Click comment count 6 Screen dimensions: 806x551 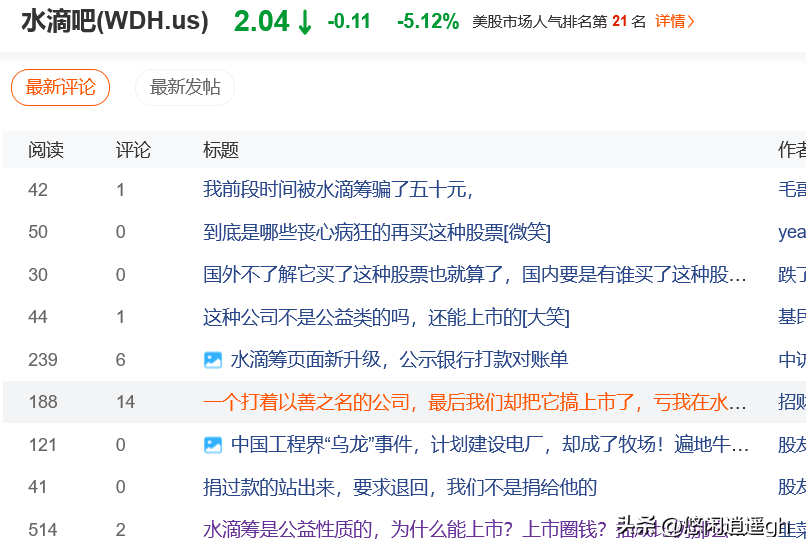click(121, 360)
